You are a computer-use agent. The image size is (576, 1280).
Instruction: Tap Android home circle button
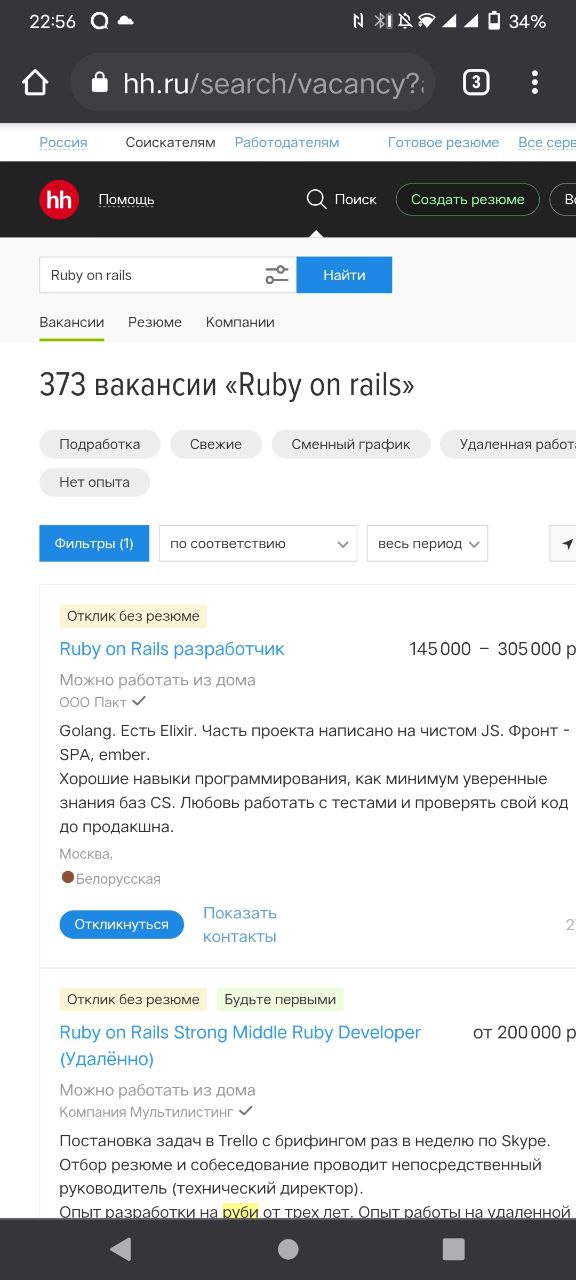pyautogui.click(x=288, y=1249)
